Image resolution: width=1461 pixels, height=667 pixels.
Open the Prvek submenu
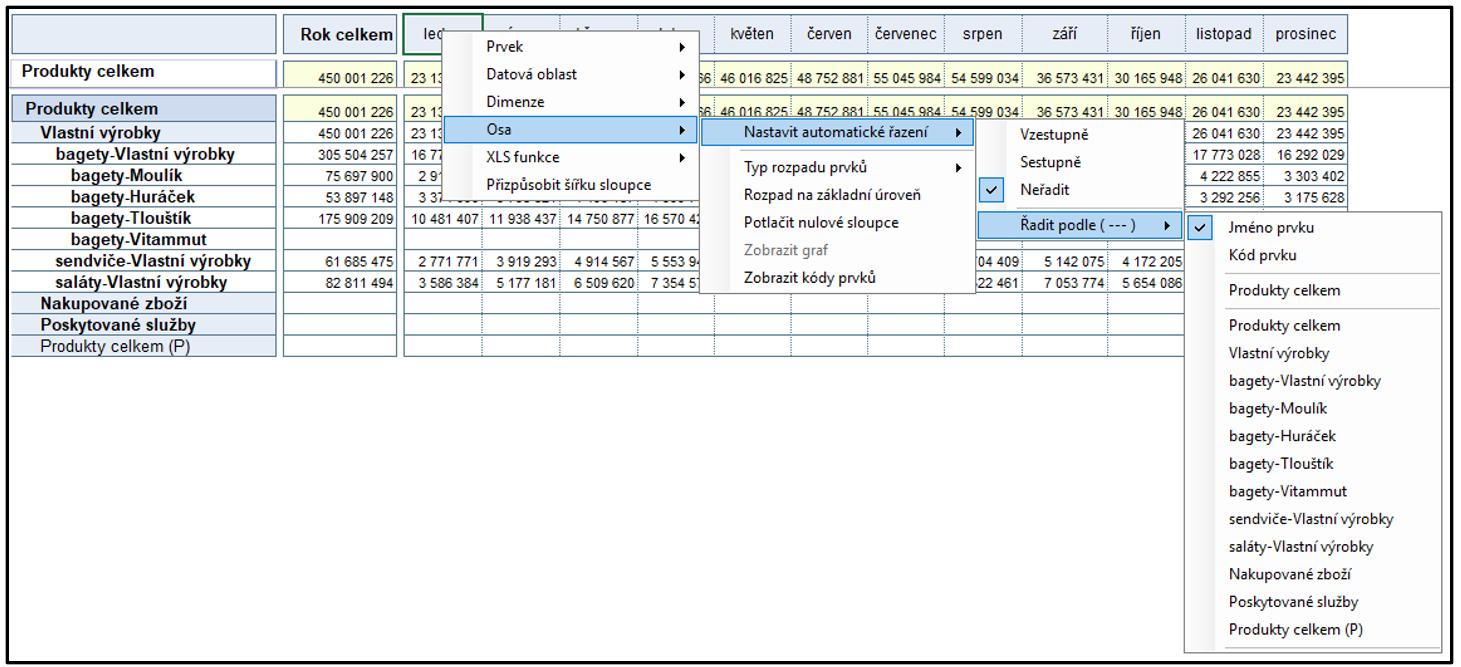571,47
